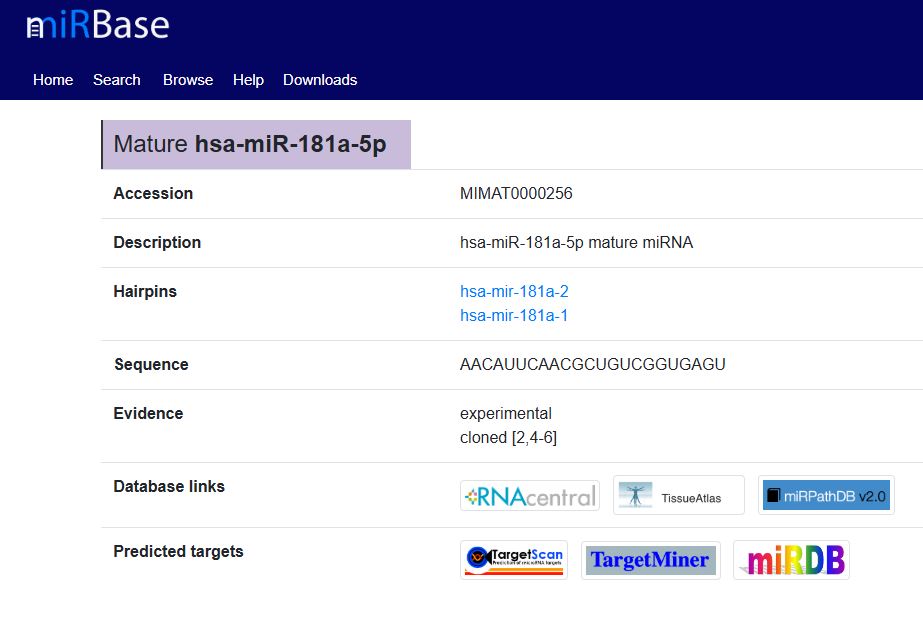
Task: Click the AACAUUCAACGCUGUCGGUGAGU sequence text
Action: pos(592,365)
